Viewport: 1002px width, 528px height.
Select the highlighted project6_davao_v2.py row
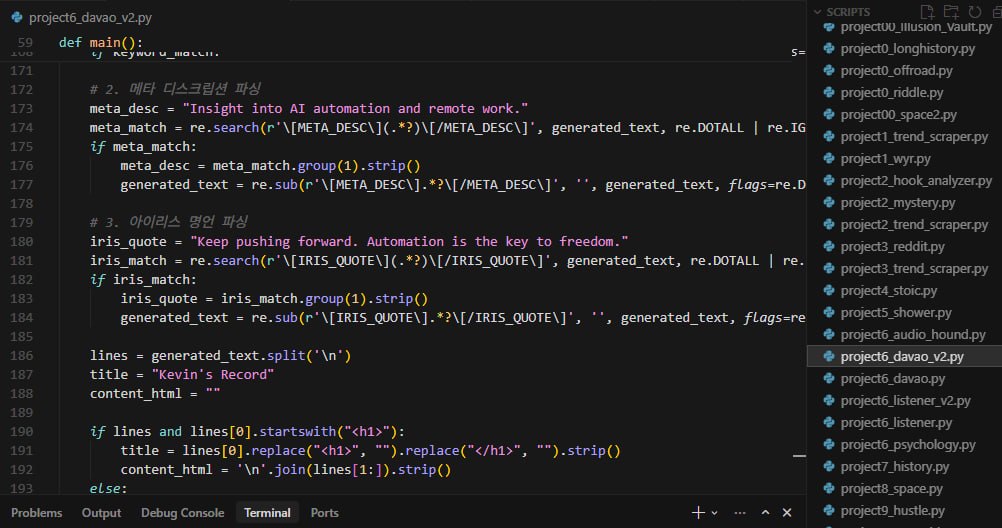(902, 357)
